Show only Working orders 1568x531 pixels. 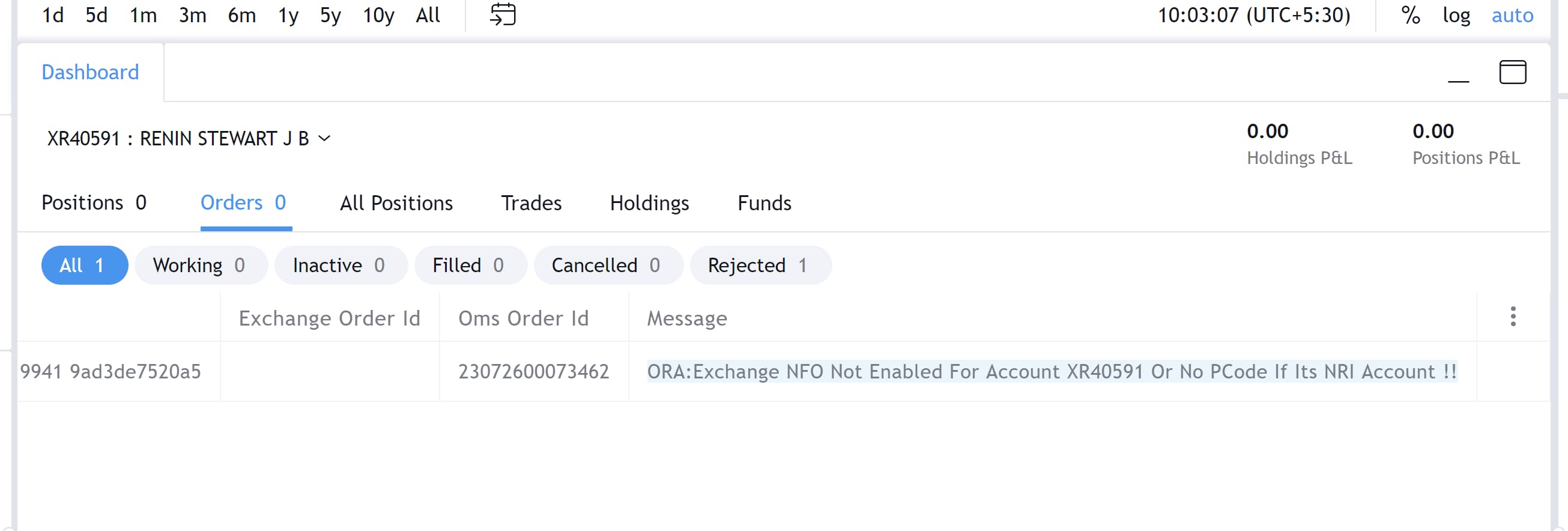[200, 265]
